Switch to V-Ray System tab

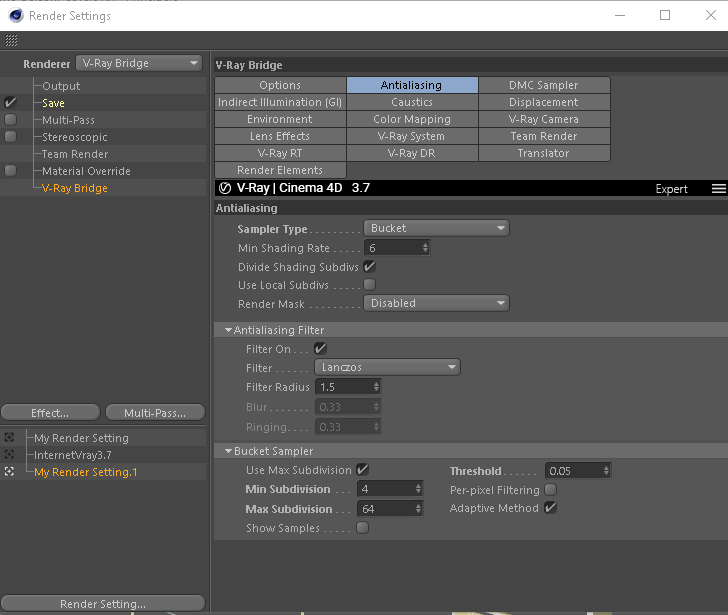tap(412, 136)
